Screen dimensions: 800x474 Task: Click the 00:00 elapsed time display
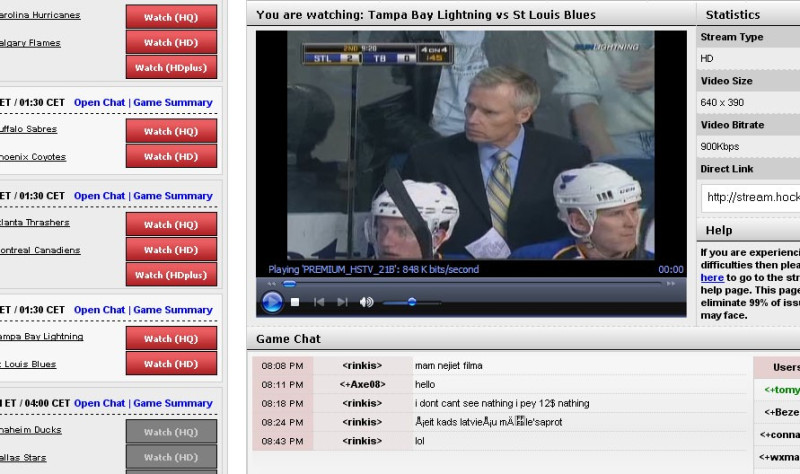670,269
